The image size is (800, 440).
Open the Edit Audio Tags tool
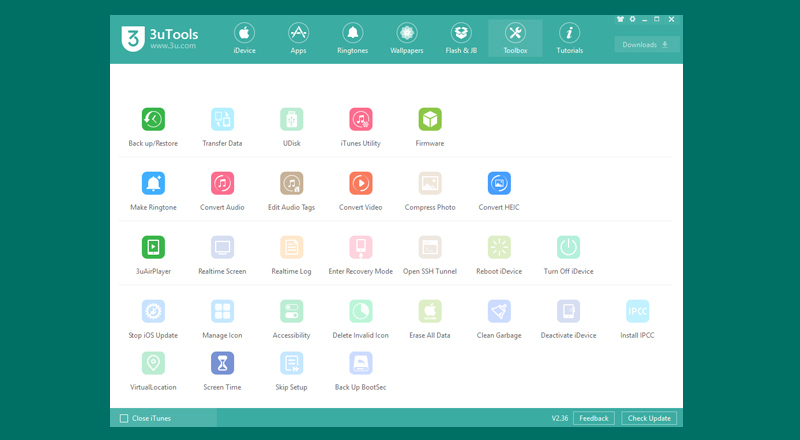(x=291, y=184)
